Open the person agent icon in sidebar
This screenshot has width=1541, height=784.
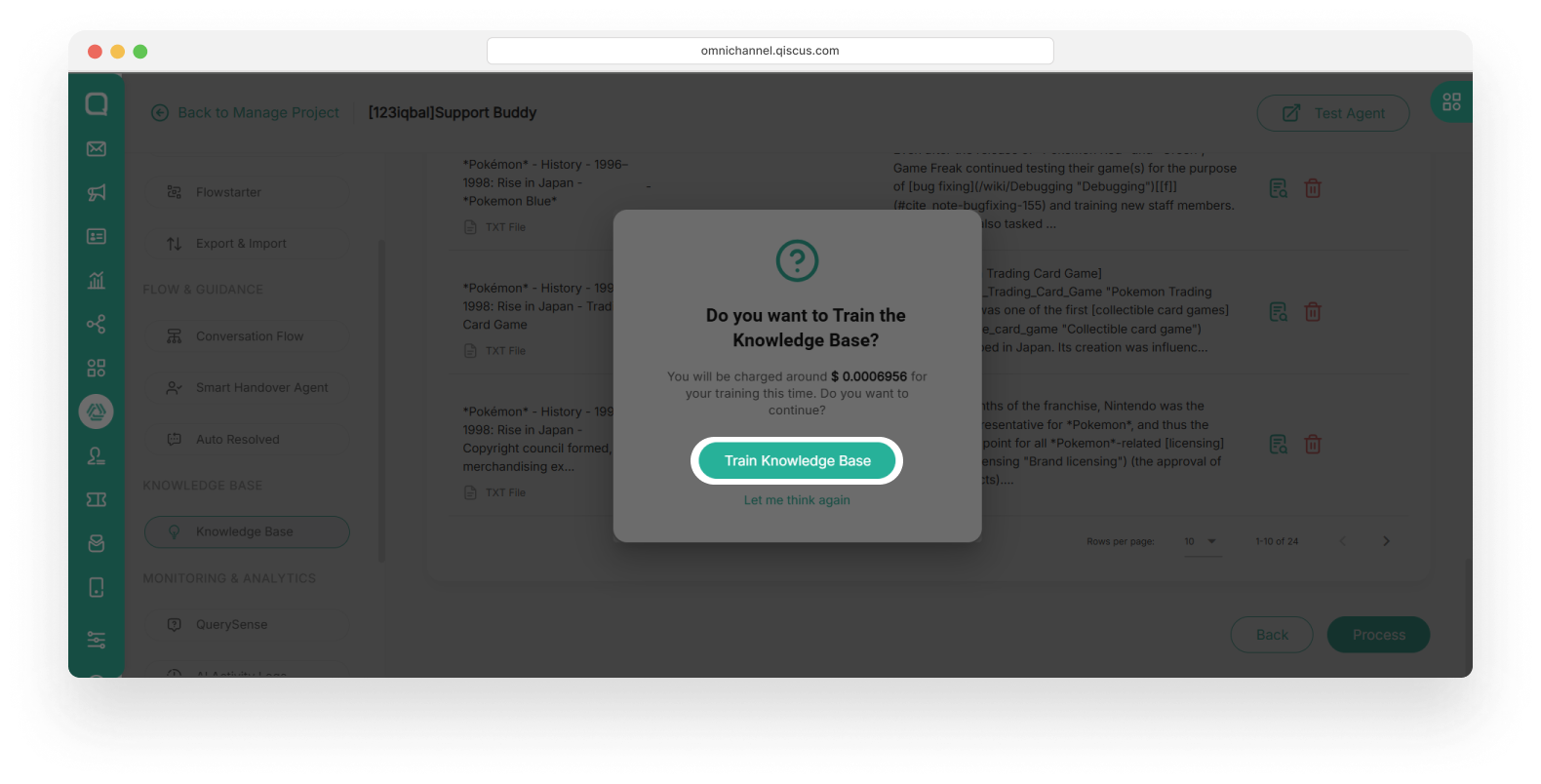pos(97,455)
